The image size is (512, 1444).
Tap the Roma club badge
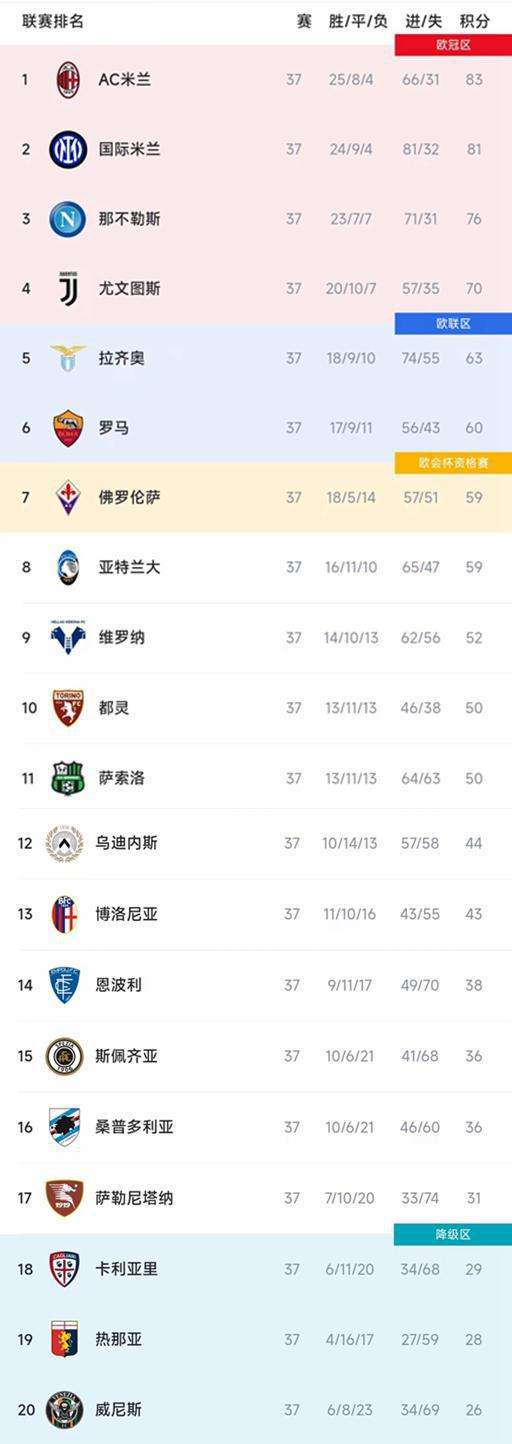click(68, 428)
